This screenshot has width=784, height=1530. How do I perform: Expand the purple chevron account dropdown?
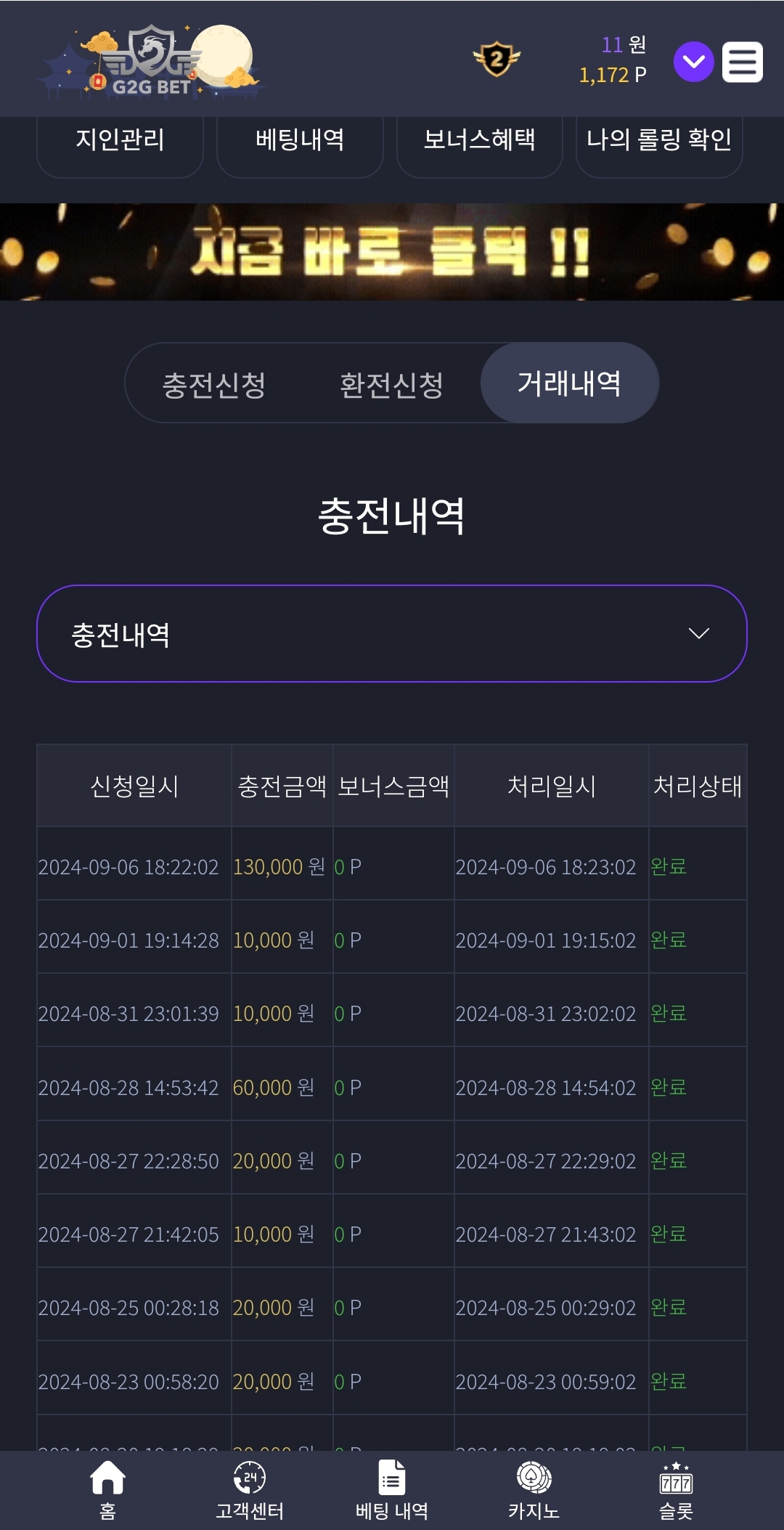coord(694,62)
